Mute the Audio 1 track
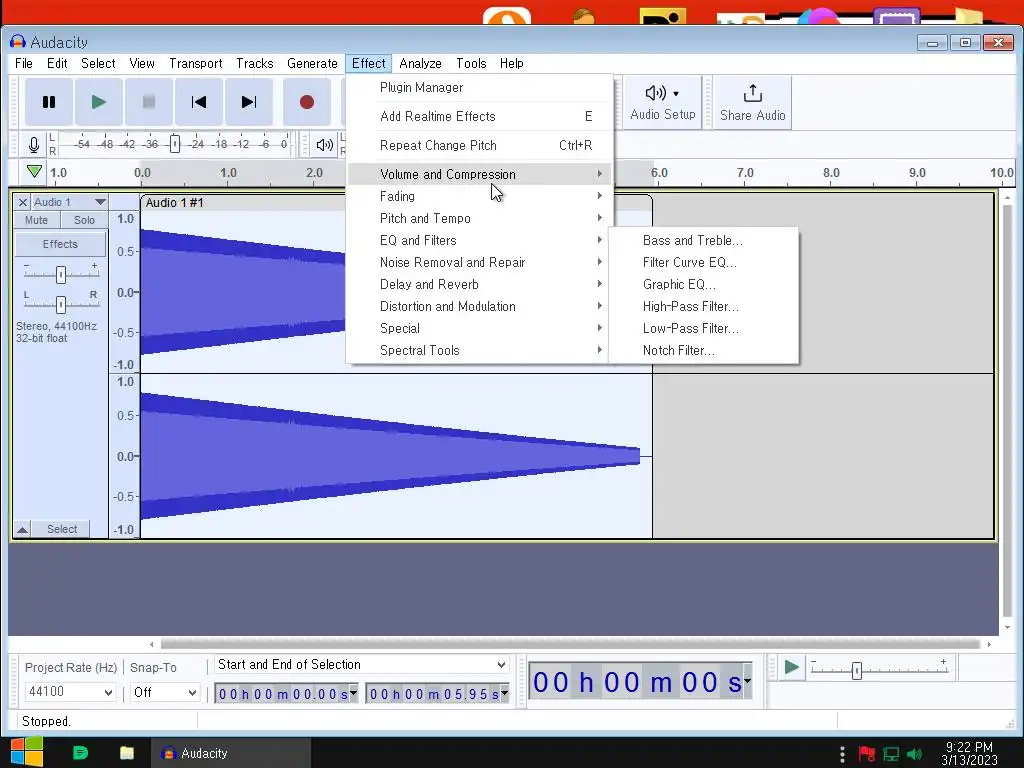The width and height of the screenshot is (1024, 768). tap(37, 220)
